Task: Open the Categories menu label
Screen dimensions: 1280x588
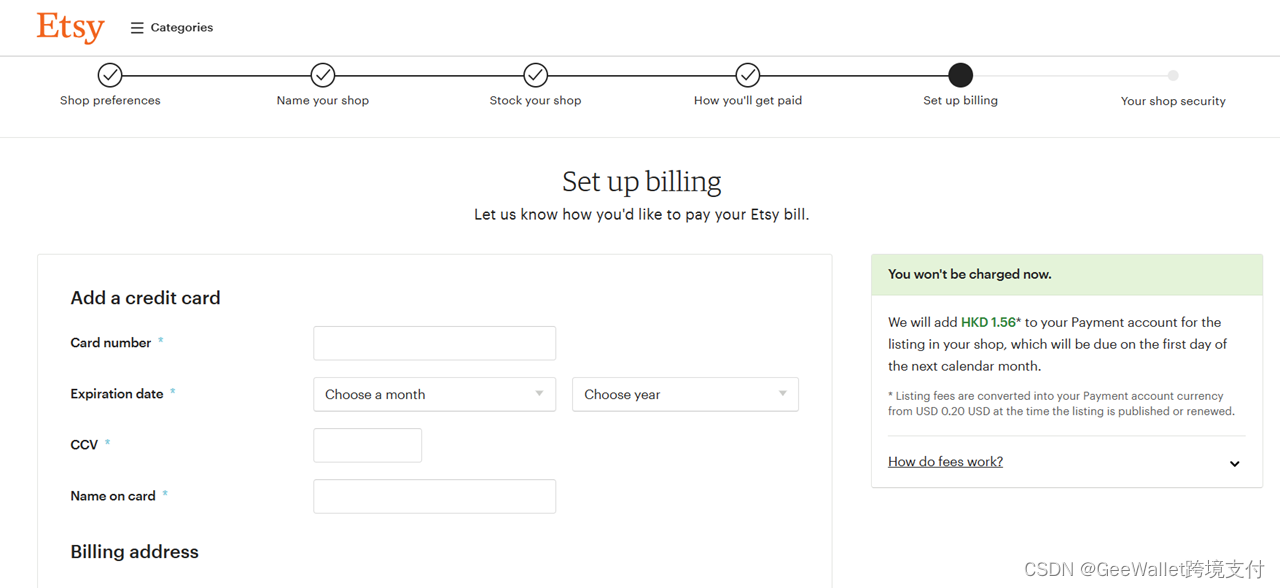Action: [182, 28]
